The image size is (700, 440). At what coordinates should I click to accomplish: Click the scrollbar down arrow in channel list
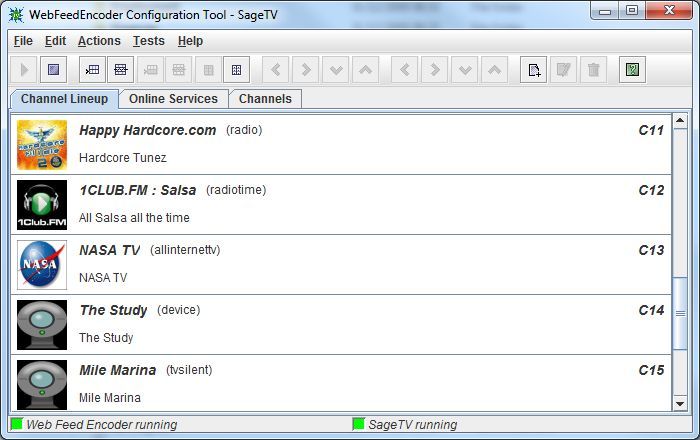coord(681,404)
